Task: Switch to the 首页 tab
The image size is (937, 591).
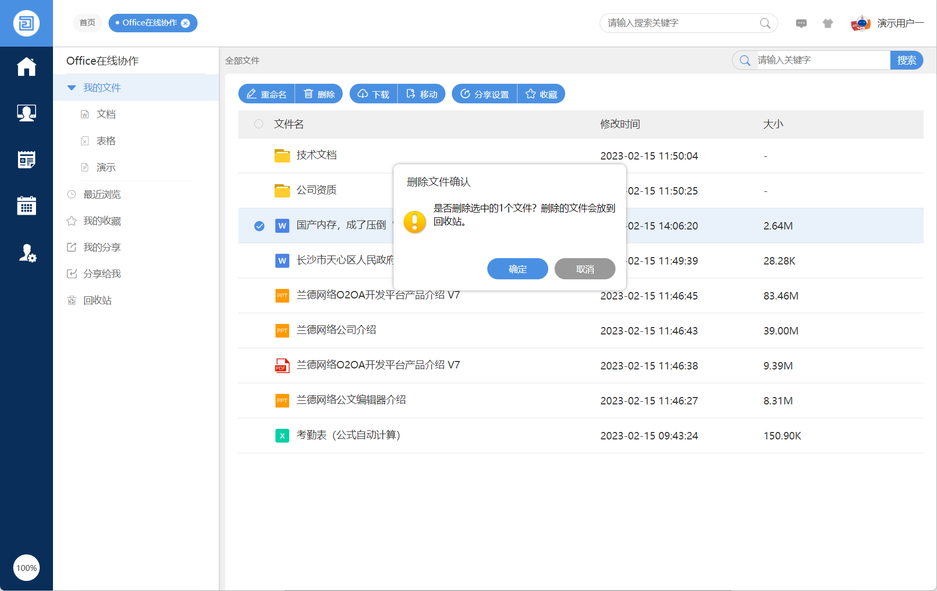Action: tap(88, 23)
